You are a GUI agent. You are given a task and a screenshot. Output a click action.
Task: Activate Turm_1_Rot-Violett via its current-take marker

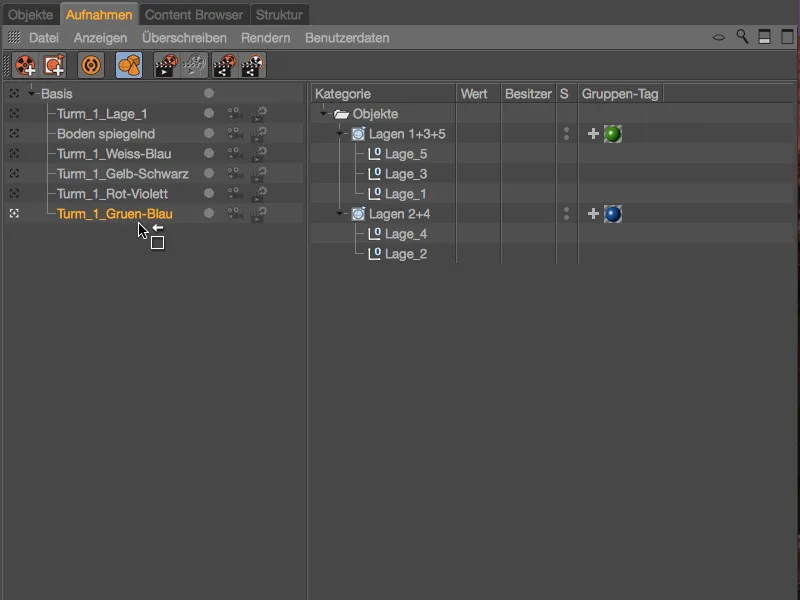14,193
